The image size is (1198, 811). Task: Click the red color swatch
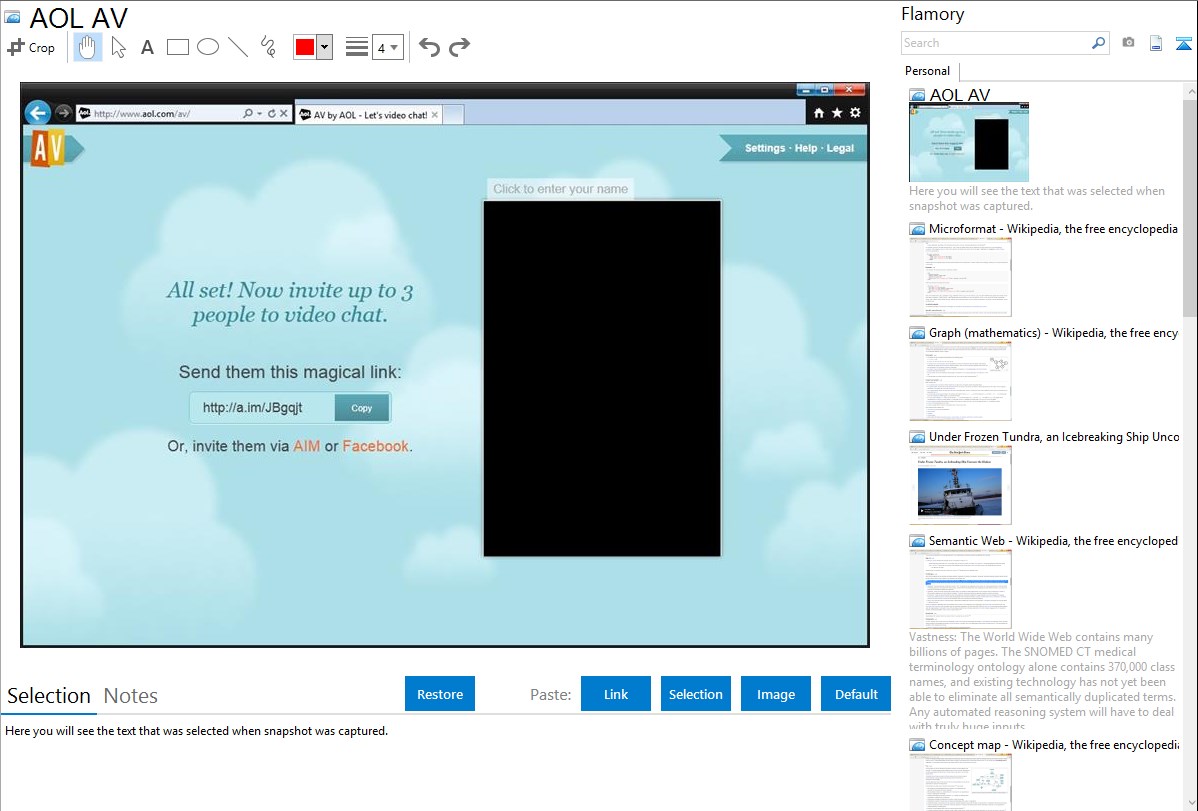coord(305,47)
